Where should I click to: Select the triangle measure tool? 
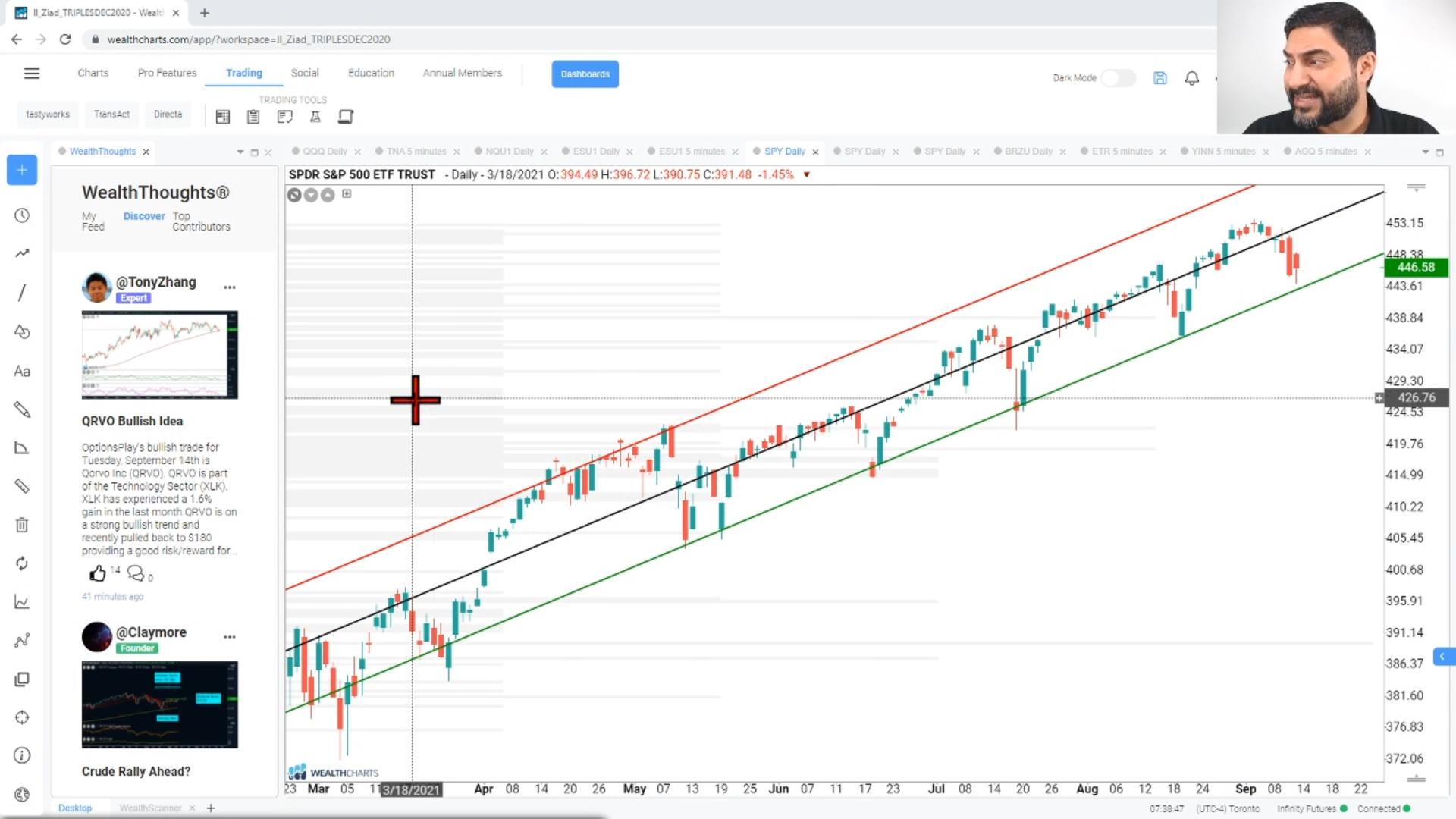(22, 448)
